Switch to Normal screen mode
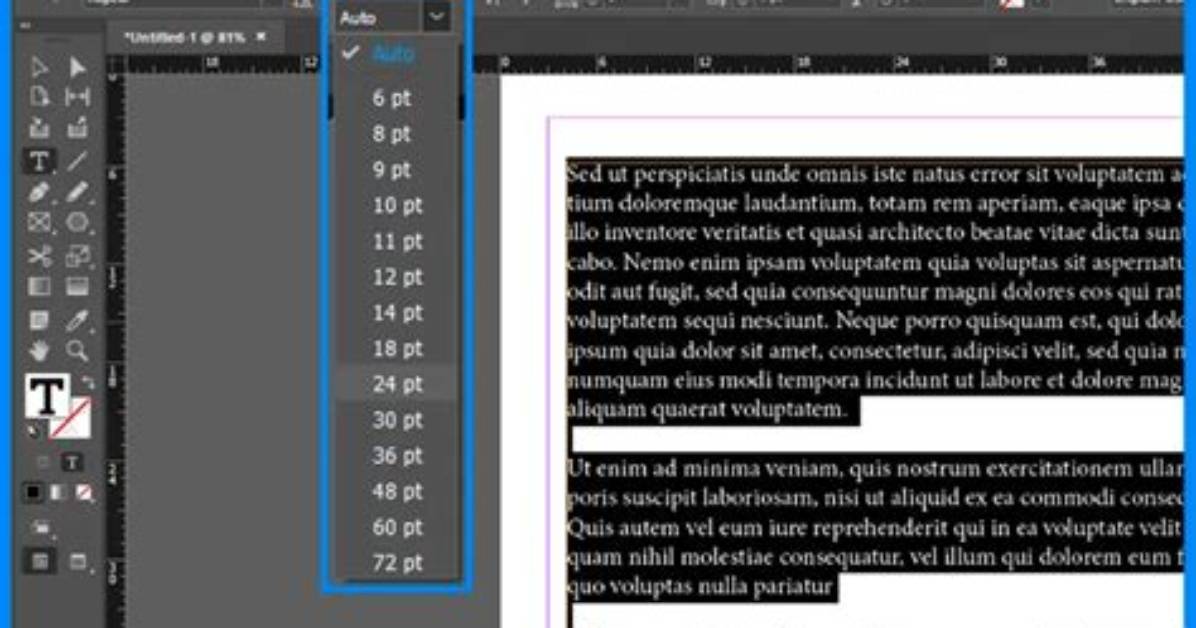 click(40, 562)
